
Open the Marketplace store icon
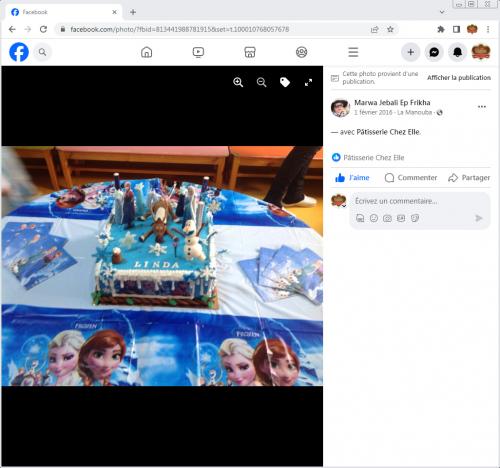pos(250,52)
